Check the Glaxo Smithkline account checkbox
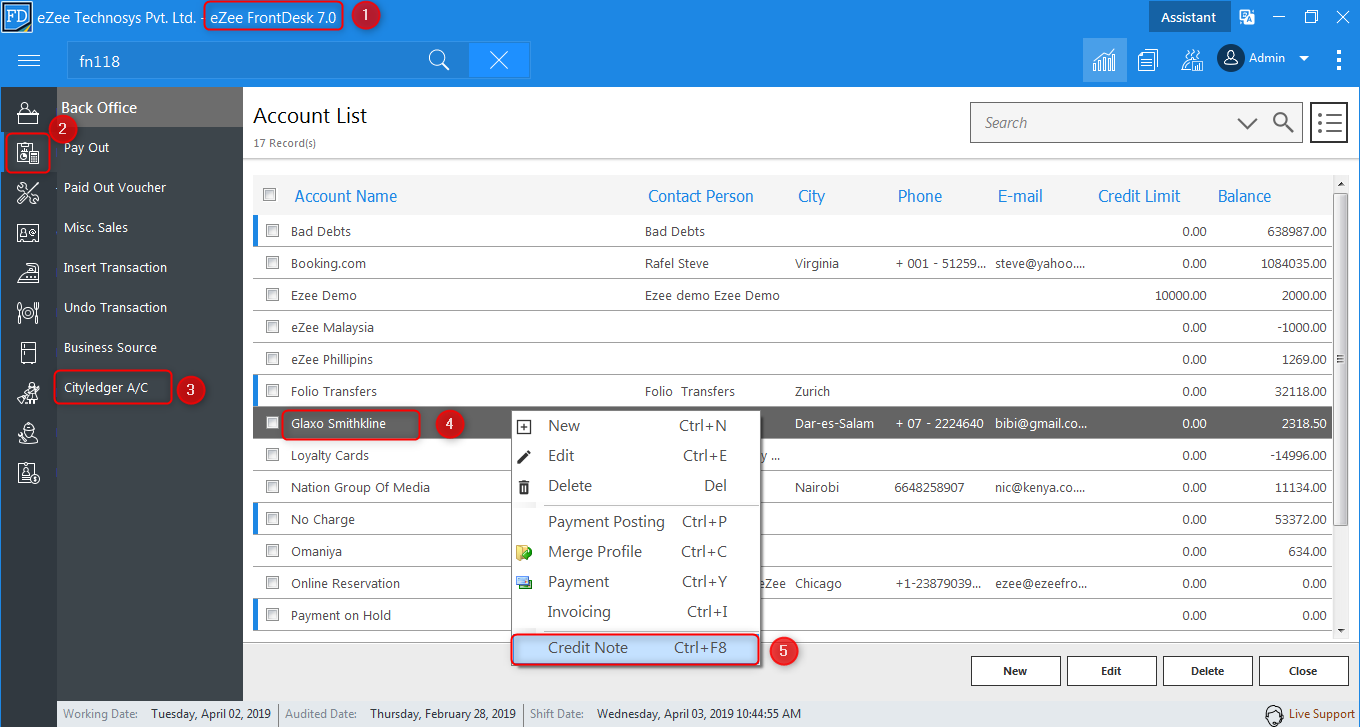 pos(272,423)
